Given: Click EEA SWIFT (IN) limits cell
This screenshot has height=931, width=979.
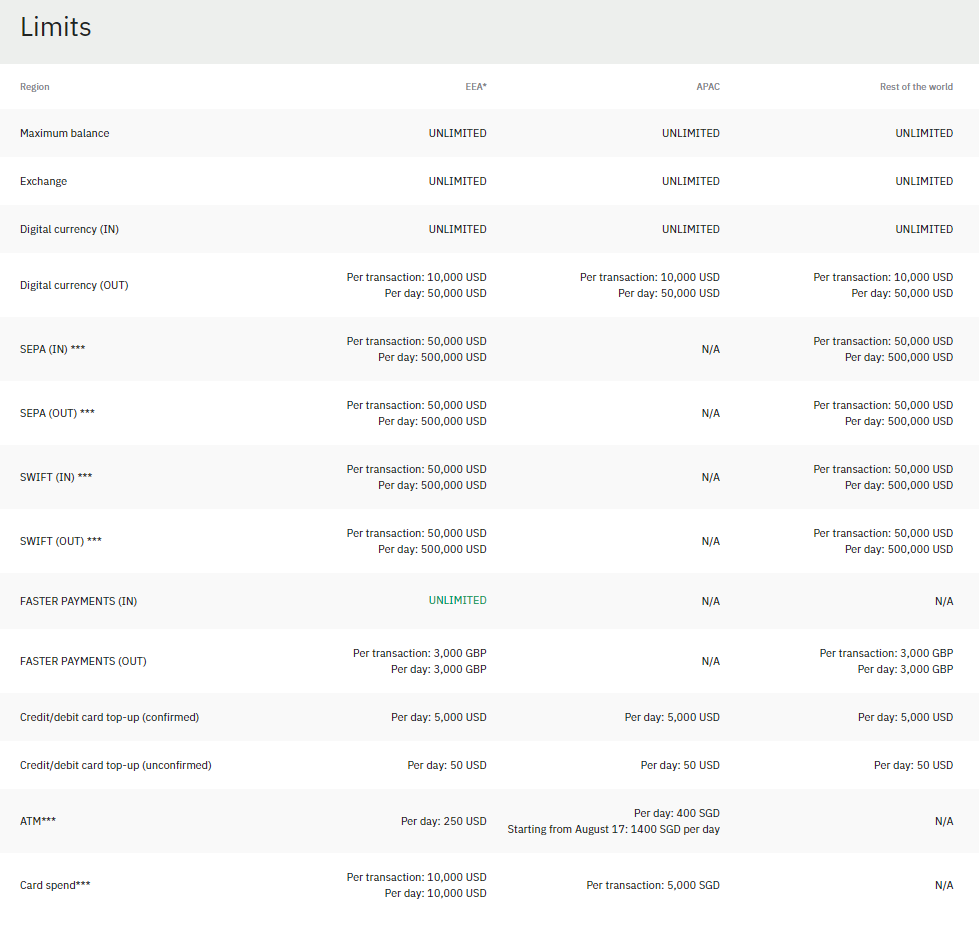Looking at the screenshot, I should click(x=416, y=477).
